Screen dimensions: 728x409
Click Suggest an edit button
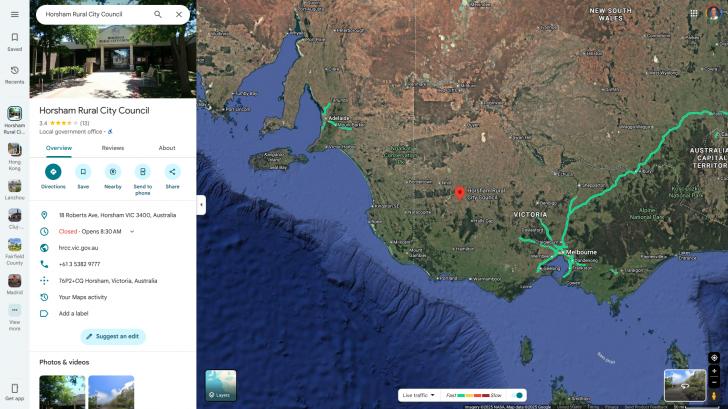click(113, 336)
